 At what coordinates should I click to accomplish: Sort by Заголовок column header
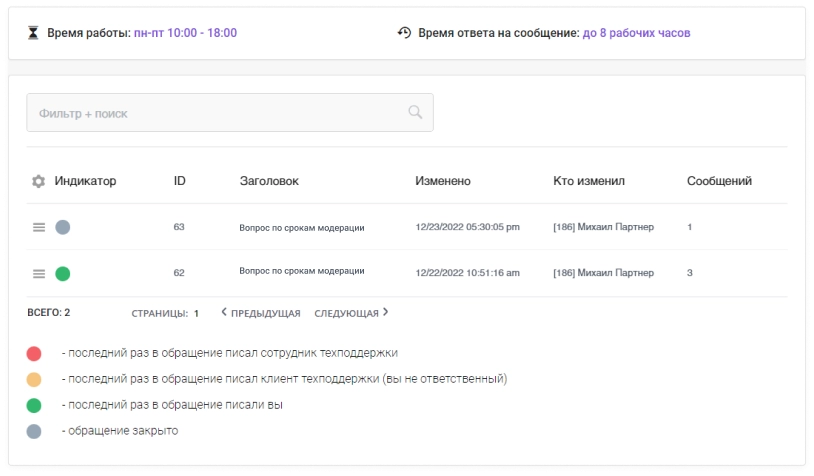[x=269, y=181]
